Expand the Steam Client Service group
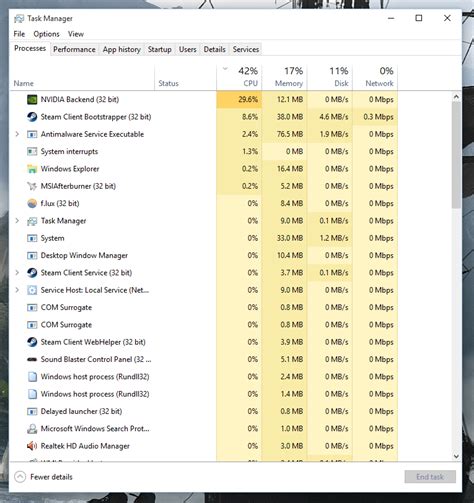This screenshot has width=474, height=503. (17, 273)
